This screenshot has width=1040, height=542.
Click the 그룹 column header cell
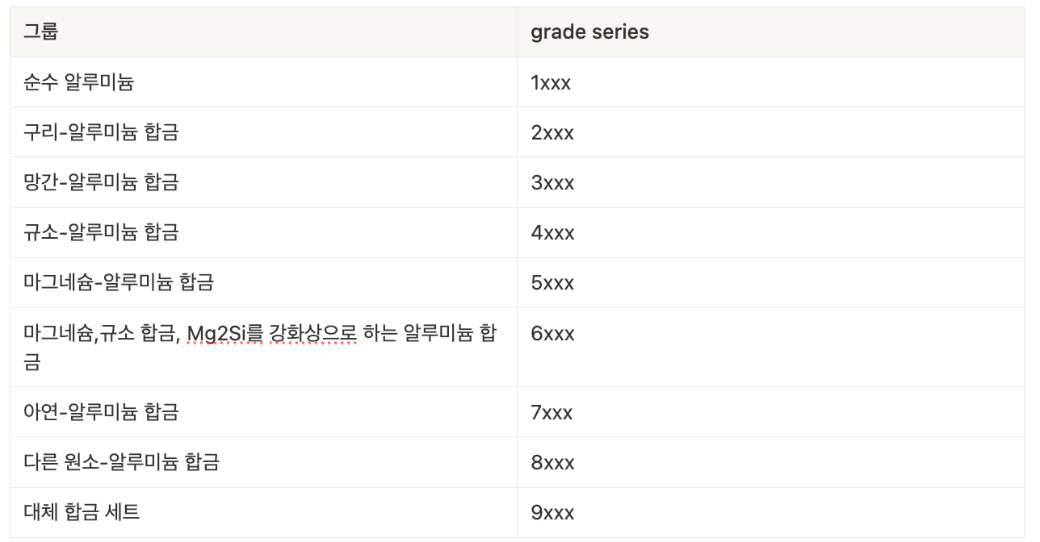tap(263, 31)
